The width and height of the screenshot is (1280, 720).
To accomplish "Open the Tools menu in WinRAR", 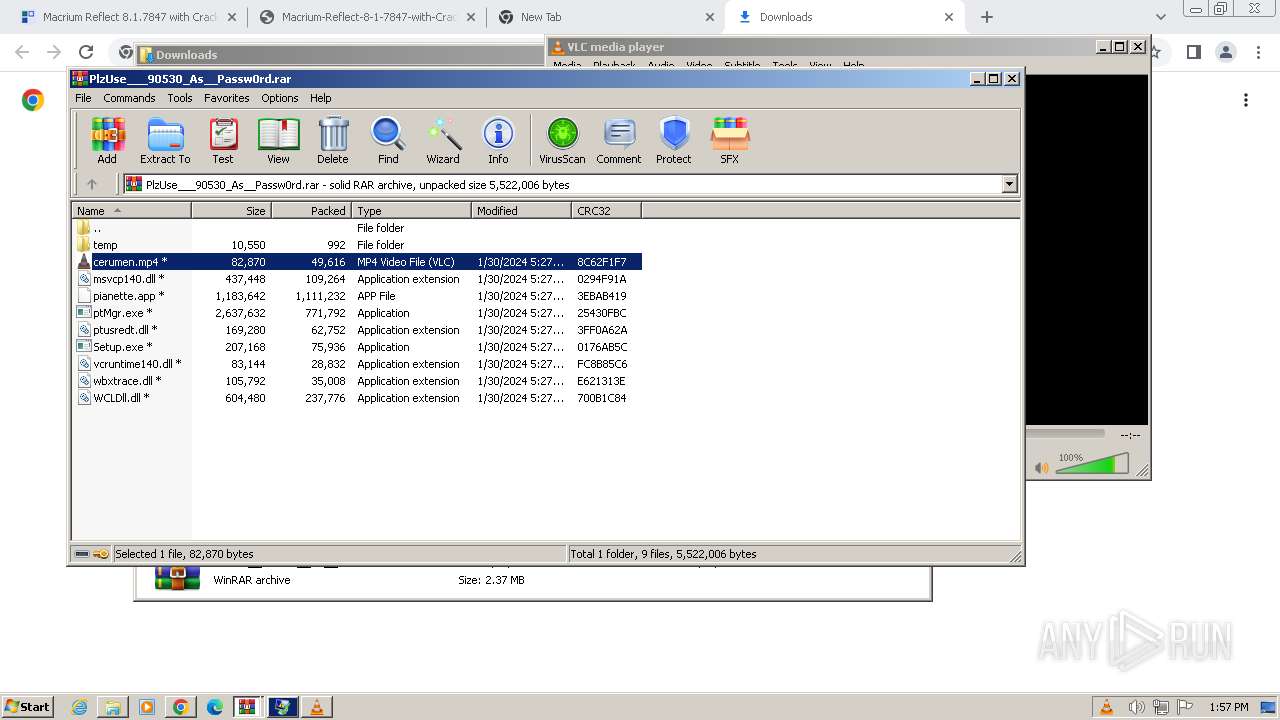I will (180, 98).
